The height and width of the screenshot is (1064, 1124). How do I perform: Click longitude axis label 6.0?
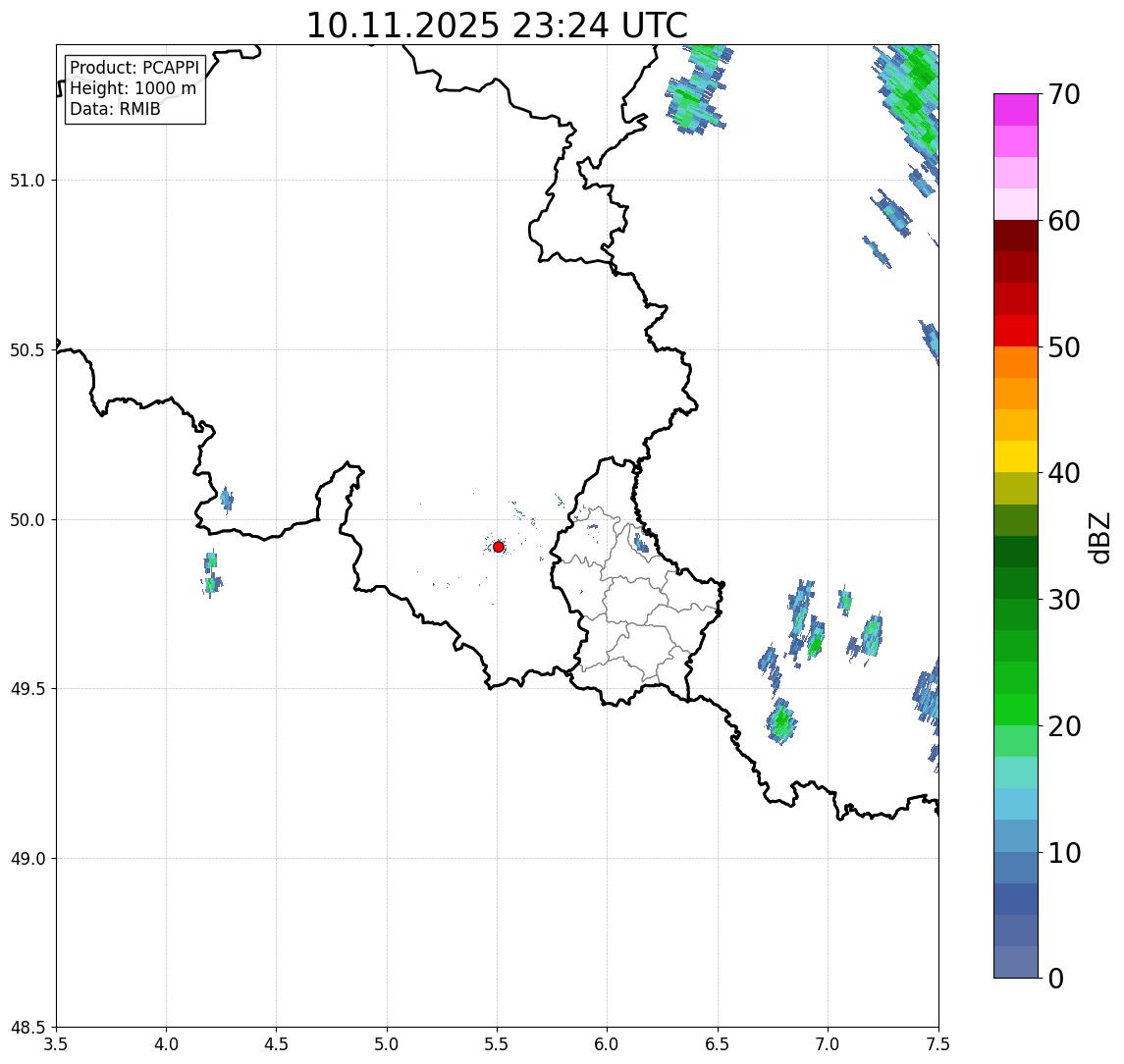pos(608,1043)
